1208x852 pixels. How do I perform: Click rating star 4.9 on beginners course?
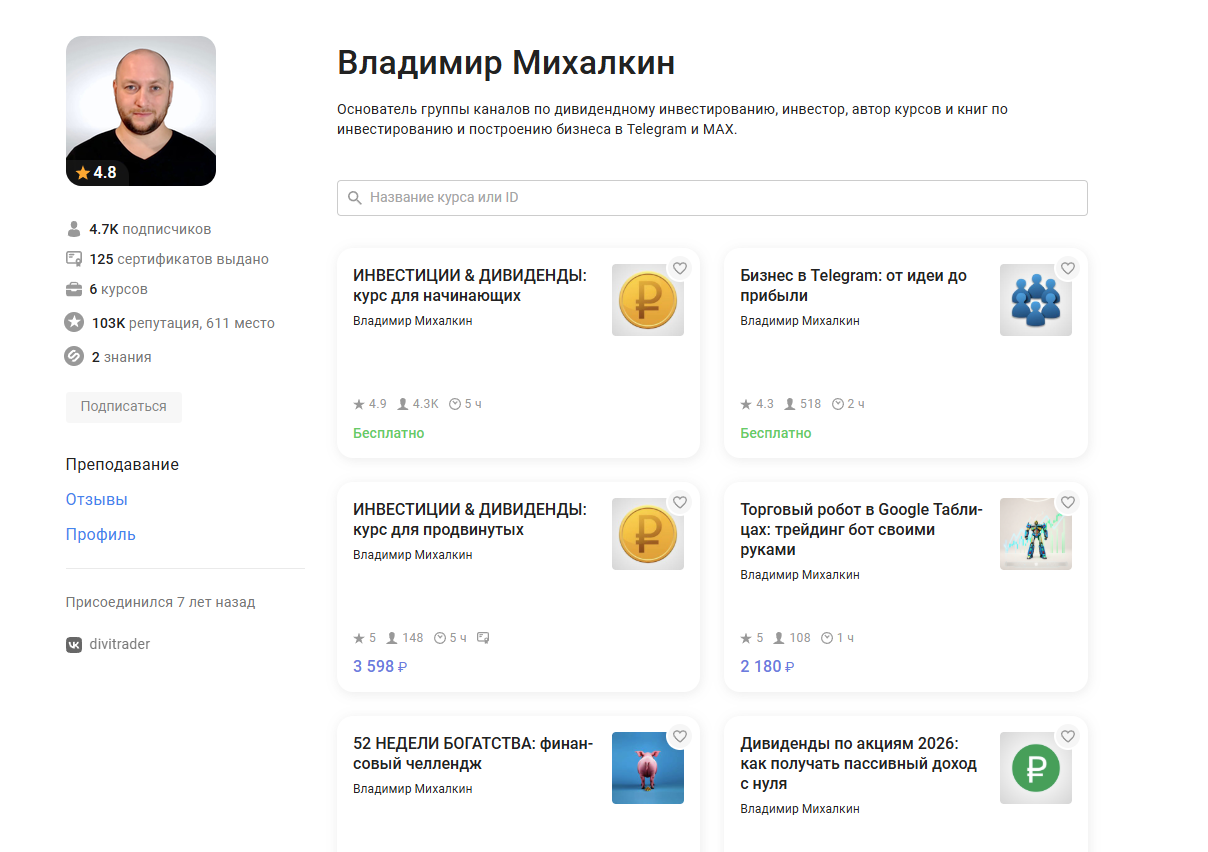pyautogui.click(x=359, y=404)
